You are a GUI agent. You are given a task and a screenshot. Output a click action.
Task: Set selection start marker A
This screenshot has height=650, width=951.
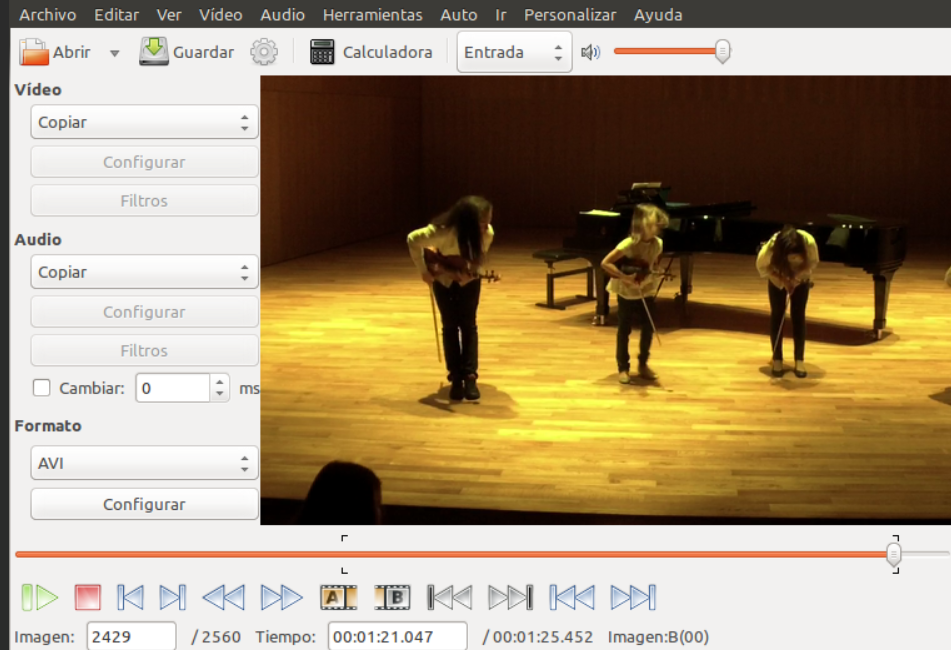click(x=338, y=597)
